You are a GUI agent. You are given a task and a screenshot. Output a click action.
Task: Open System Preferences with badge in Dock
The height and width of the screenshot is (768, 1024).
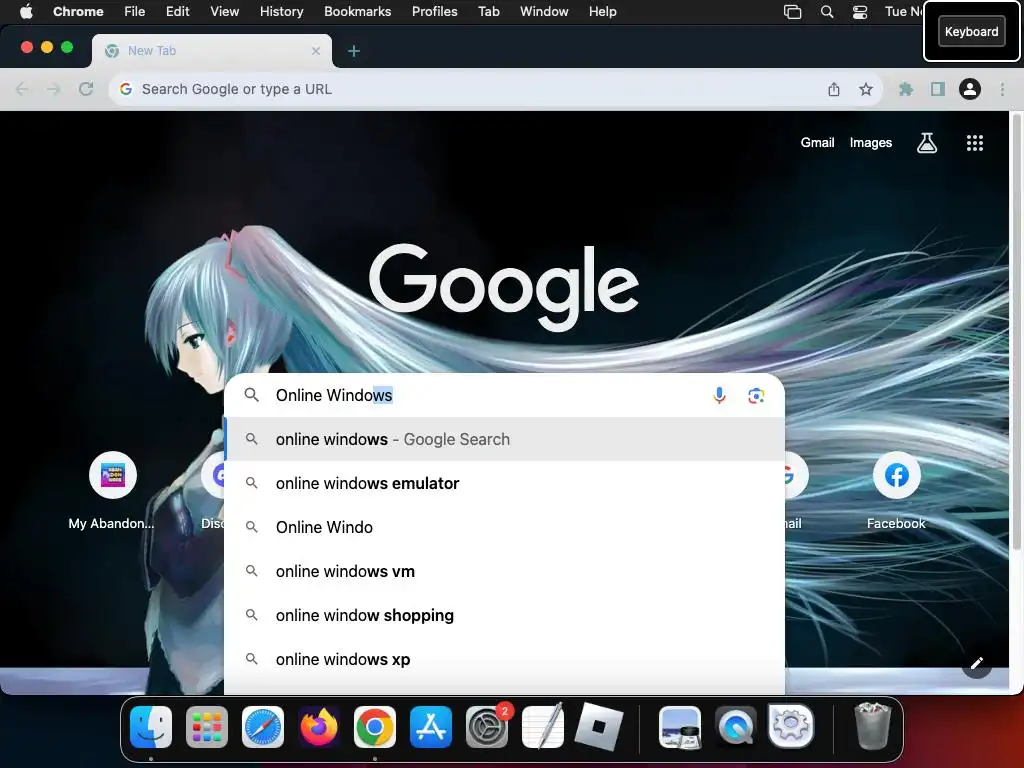[487, 727]
